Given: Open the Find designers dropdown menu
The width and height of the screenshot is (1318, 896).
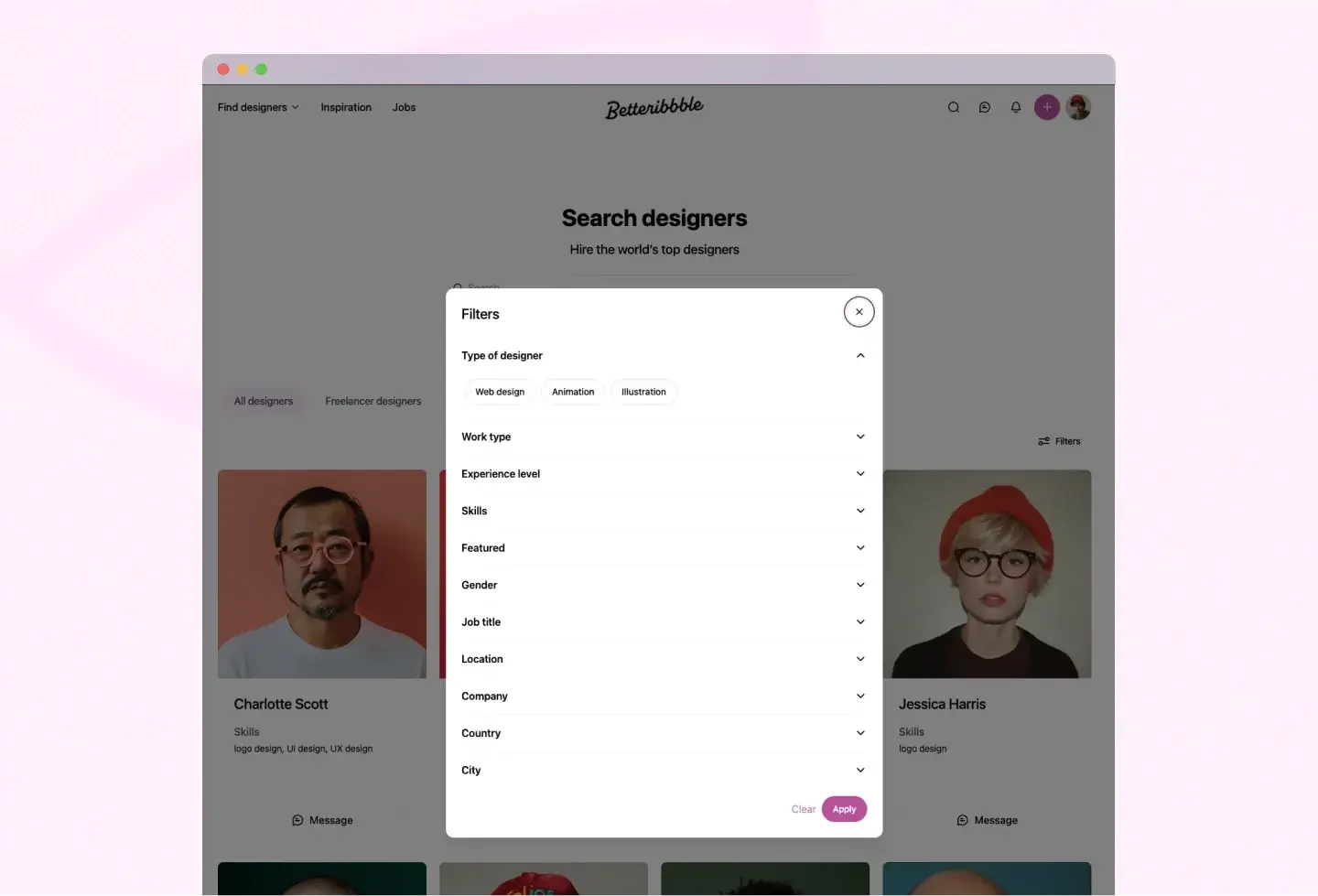Looking at the screenshot, I should coord(258,107).
